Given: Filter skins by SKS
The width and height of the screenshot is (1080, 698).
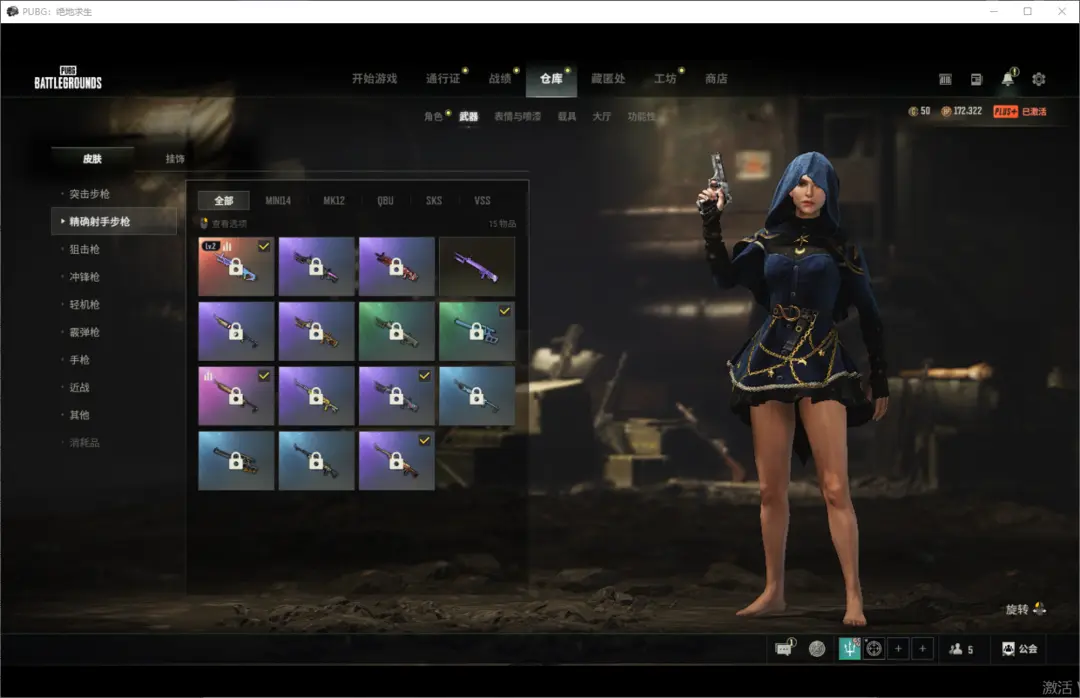Looking at the screenshot, I should pos(434,201).
